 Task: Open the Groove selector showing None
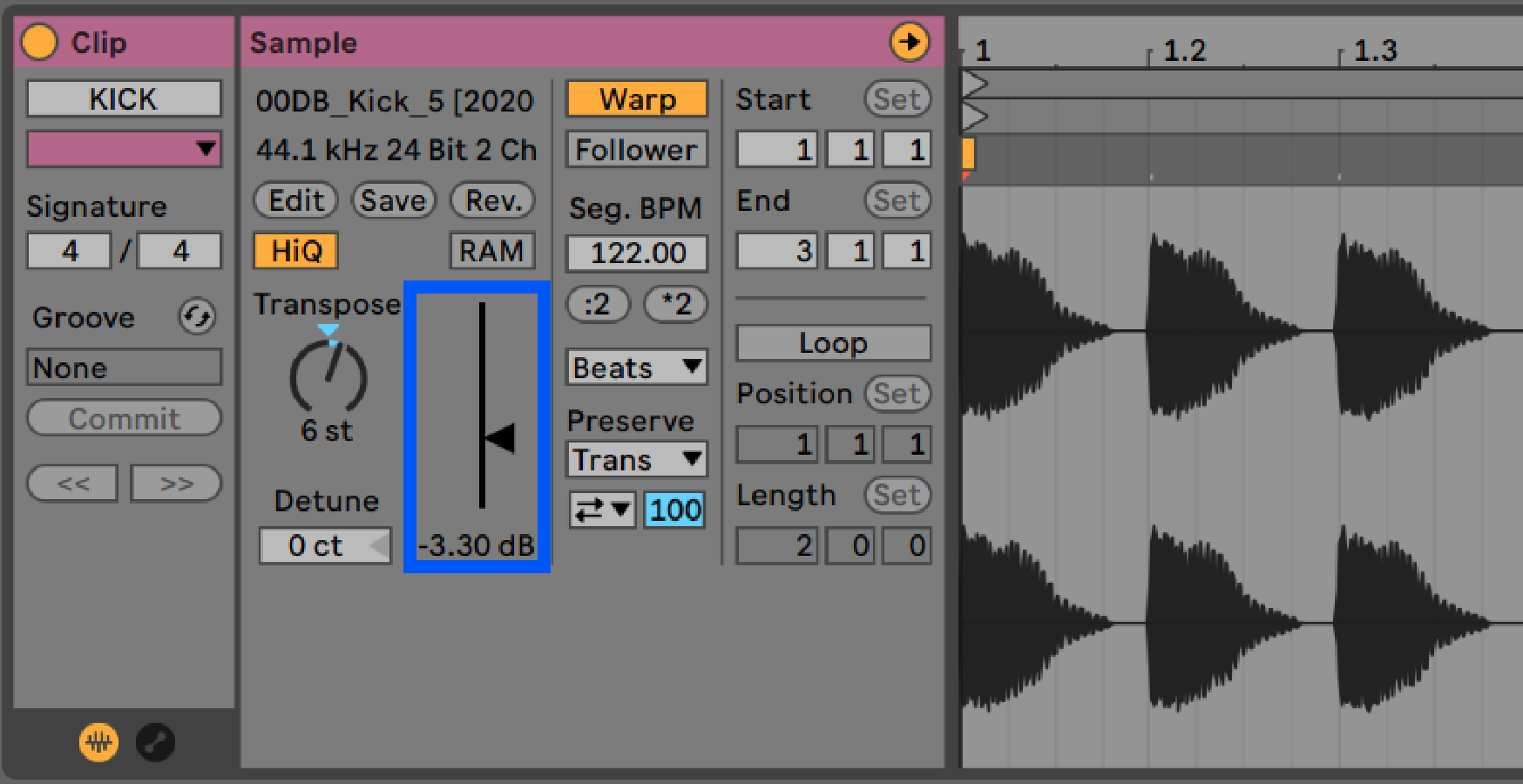coord(123,367)
